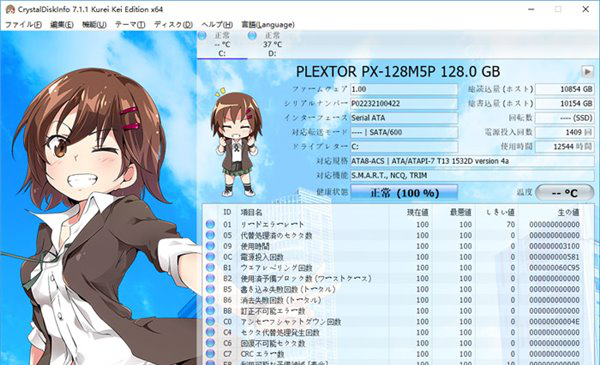Open the 言語(Language) menu

(268, 25)
